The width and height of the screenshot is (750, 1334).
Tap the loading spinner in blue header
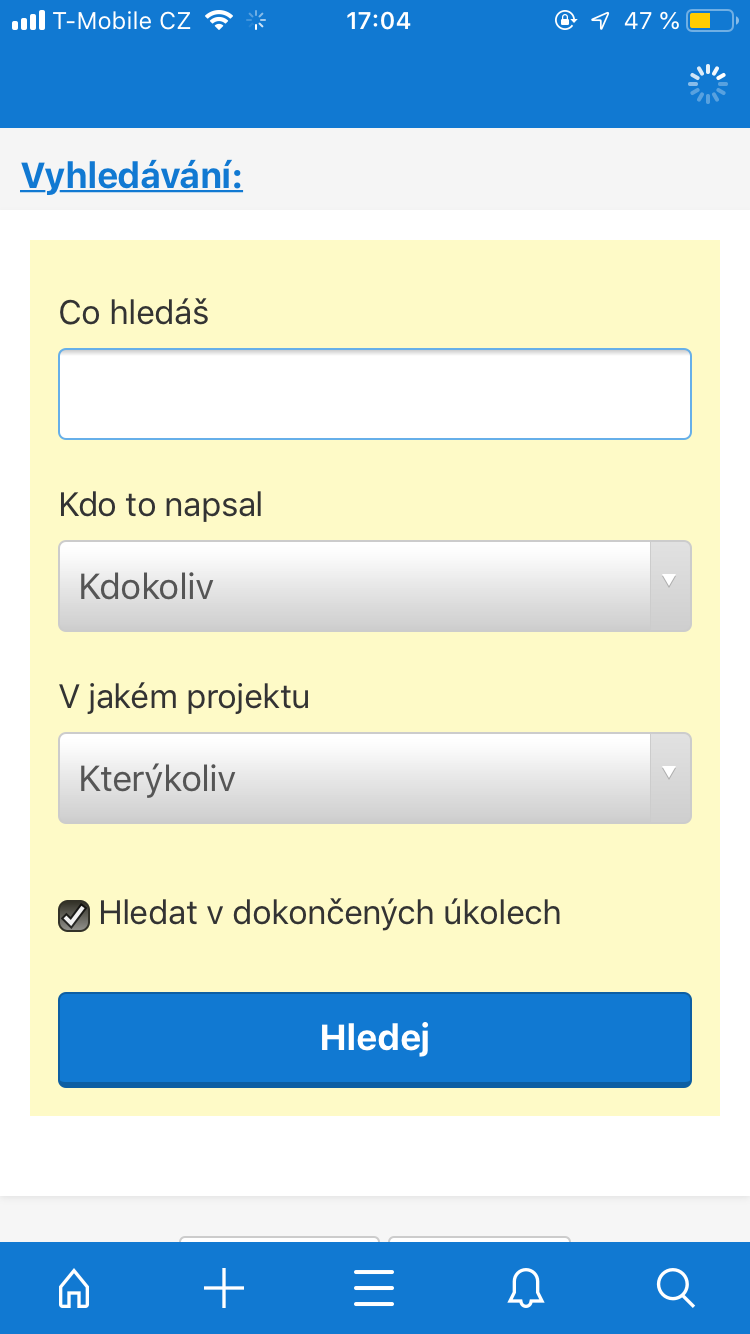pyautogui.click(x=708, y=85)
